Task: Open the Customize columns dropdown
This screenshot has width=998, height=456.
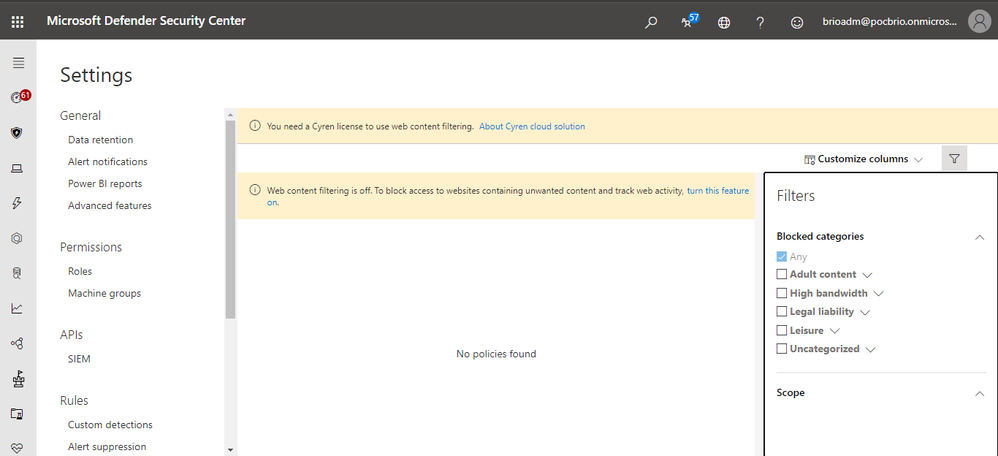Action: point(863,159)
